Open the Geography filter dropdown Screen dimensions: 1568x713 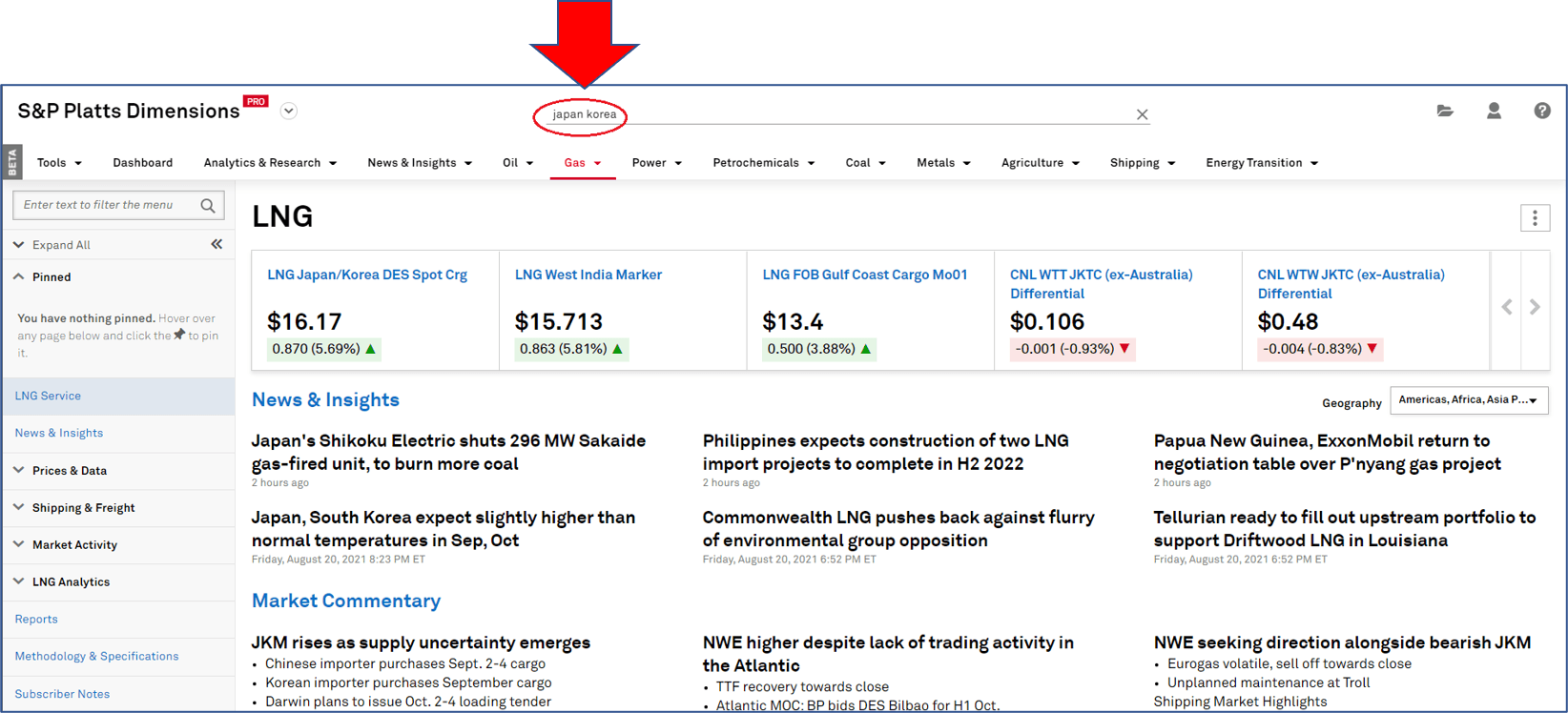(x=1469, y=400)
